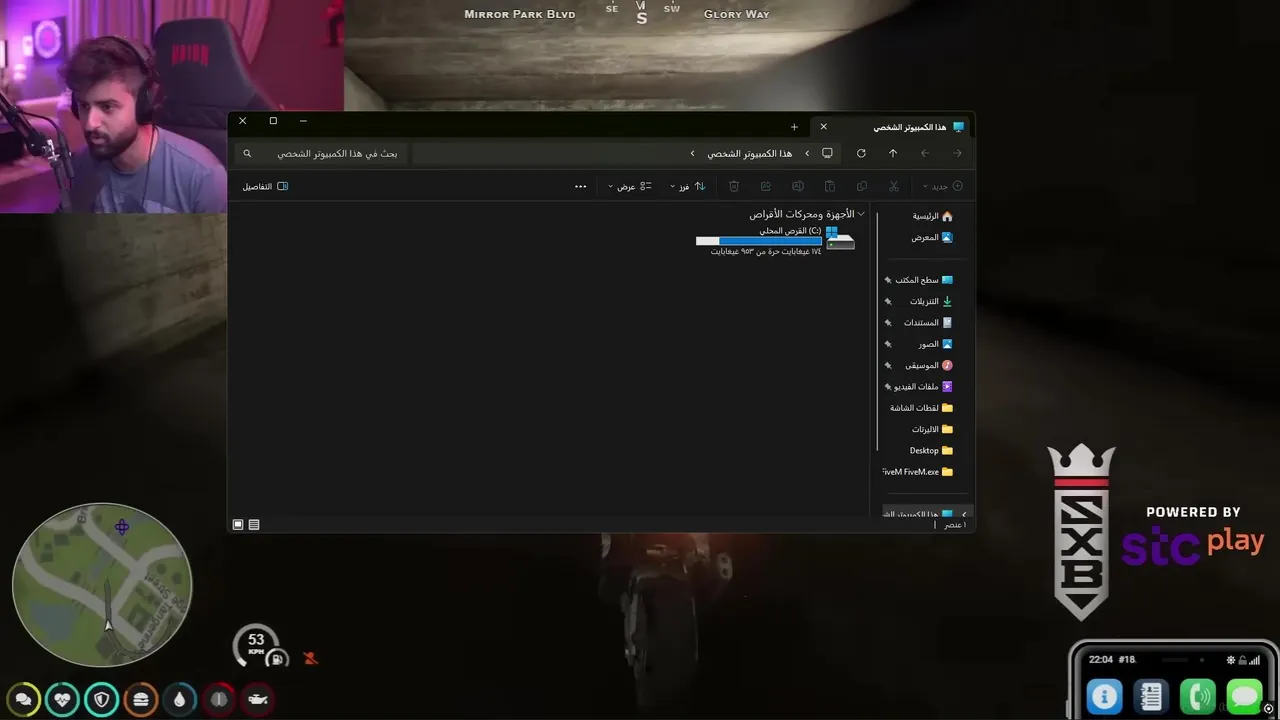The height and width of the screenshot is (720, 1280).
Task: Click the oil can engine HUD icon
Action: 258,699
